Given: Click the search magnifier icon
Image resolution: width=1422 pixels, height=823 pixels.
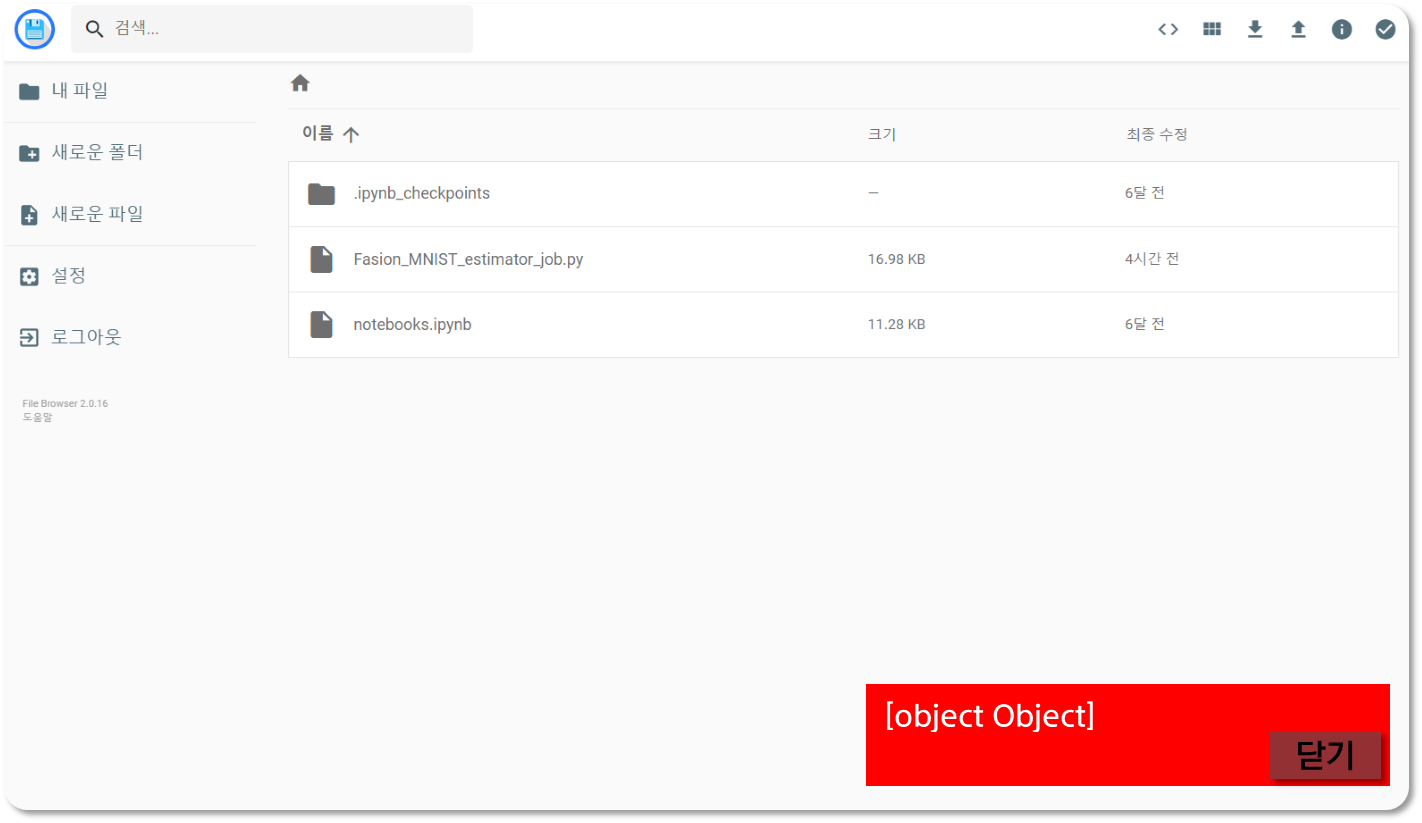Looking at the screenshot, I should (94, 29).
